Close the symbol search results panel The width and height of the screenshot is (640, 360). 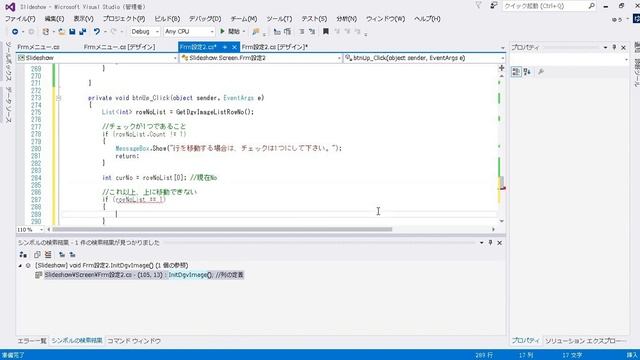500,242
